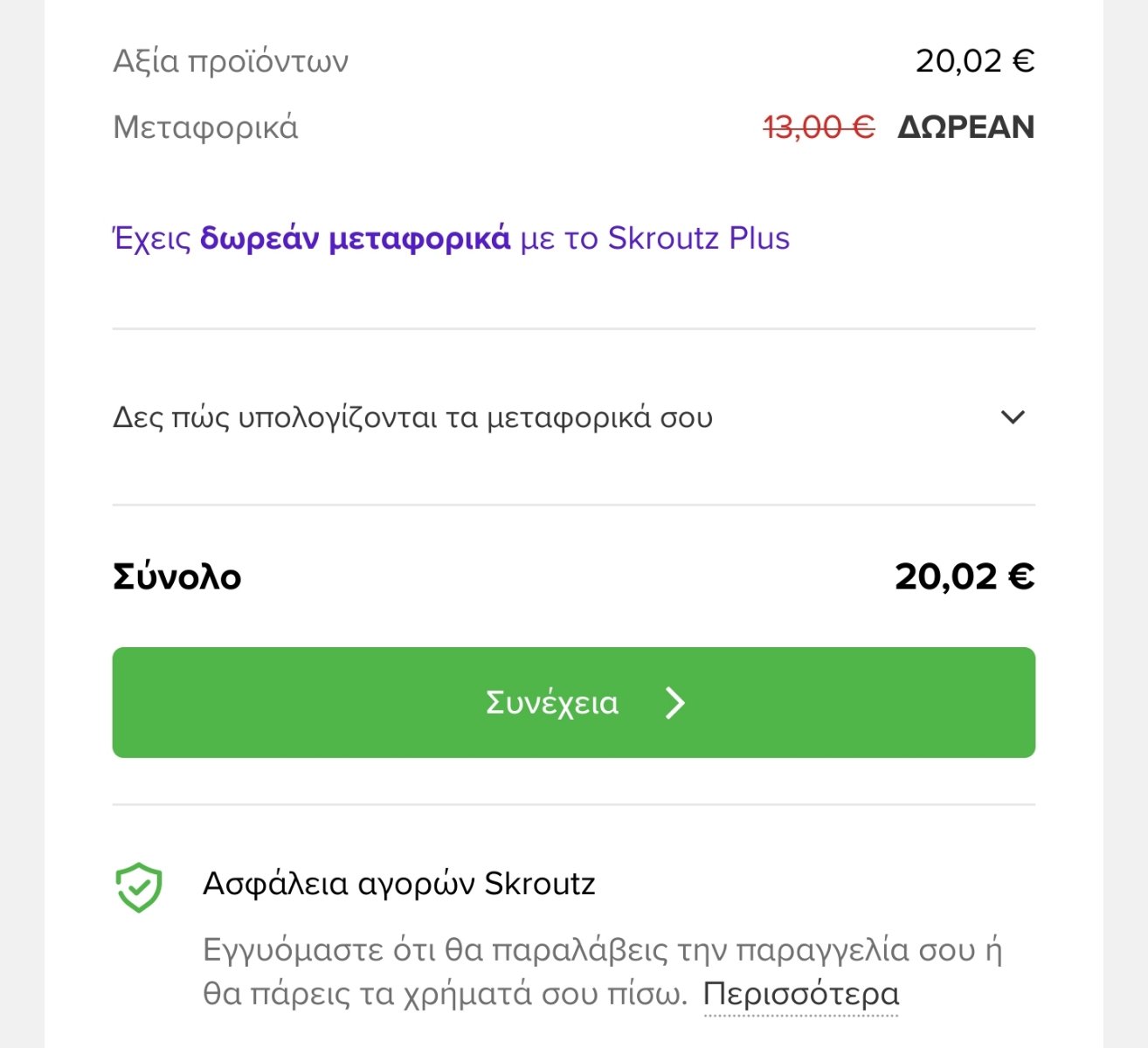
Task: Click the 'Έχεις' word in purple message
Action: point(152,238)
